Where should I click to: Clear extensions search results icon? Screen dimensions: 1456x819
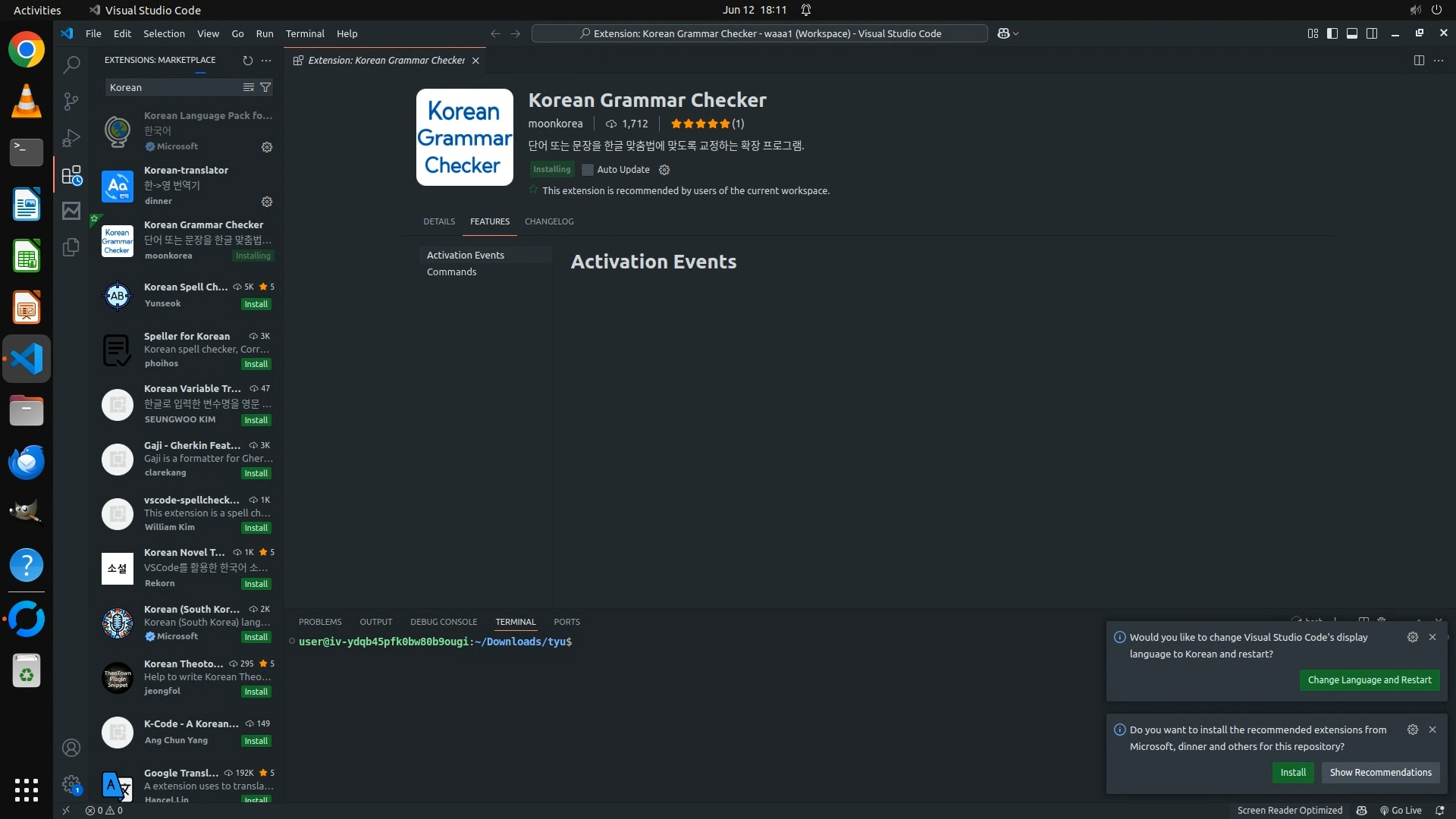point(248,87)
